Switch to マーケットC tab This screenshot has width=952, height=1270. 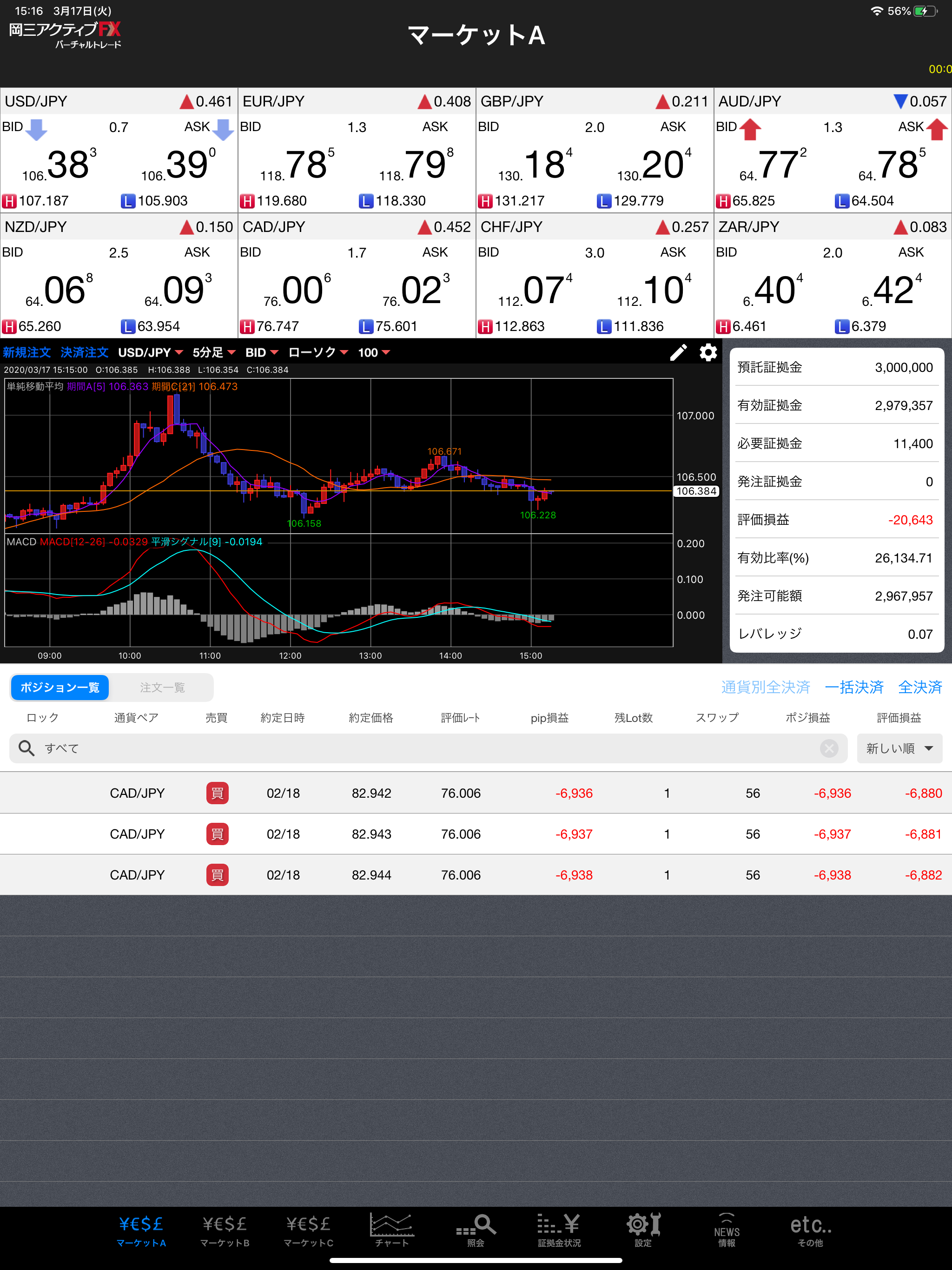click(x=308, y=1230)
